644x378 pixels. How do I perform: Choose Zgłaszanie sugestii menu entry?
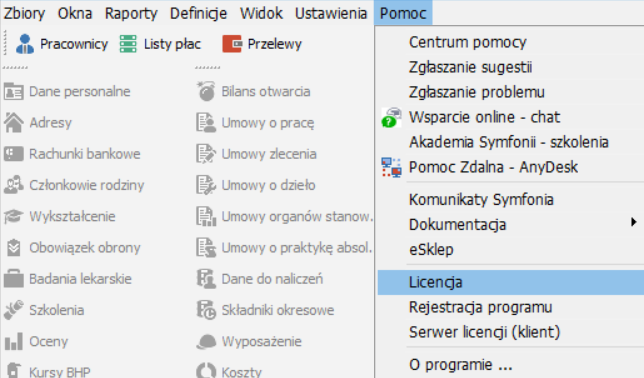pyautogui.click(x=470, y=67)
